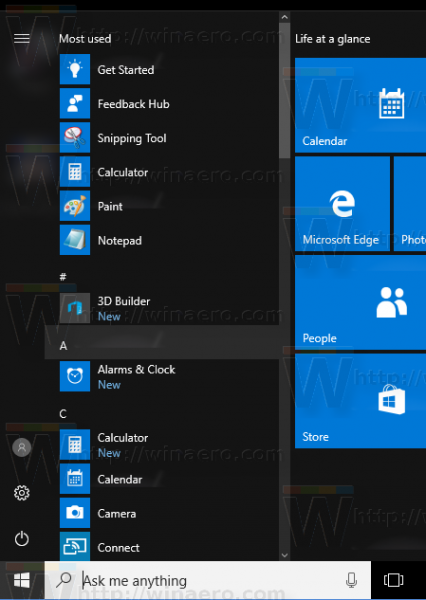
Task: Select Camera text label
Action: (x=117, y=514)
